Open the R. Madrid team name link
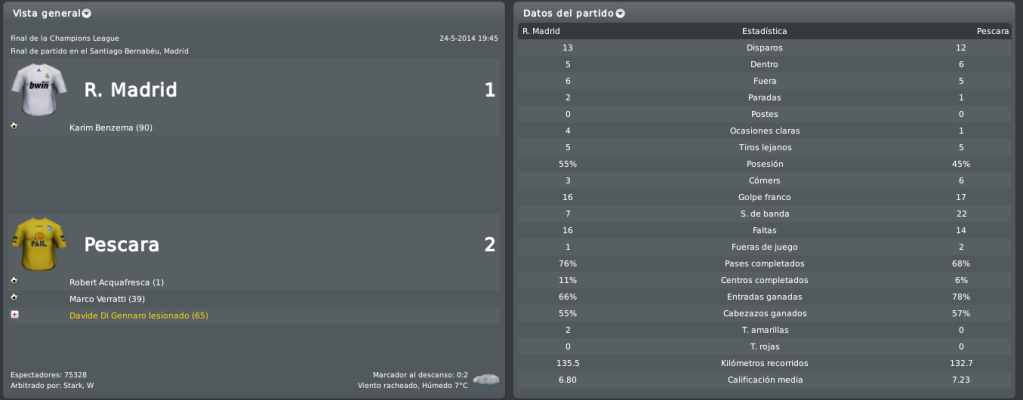The image size is (1023, 400). pos(130,90)
